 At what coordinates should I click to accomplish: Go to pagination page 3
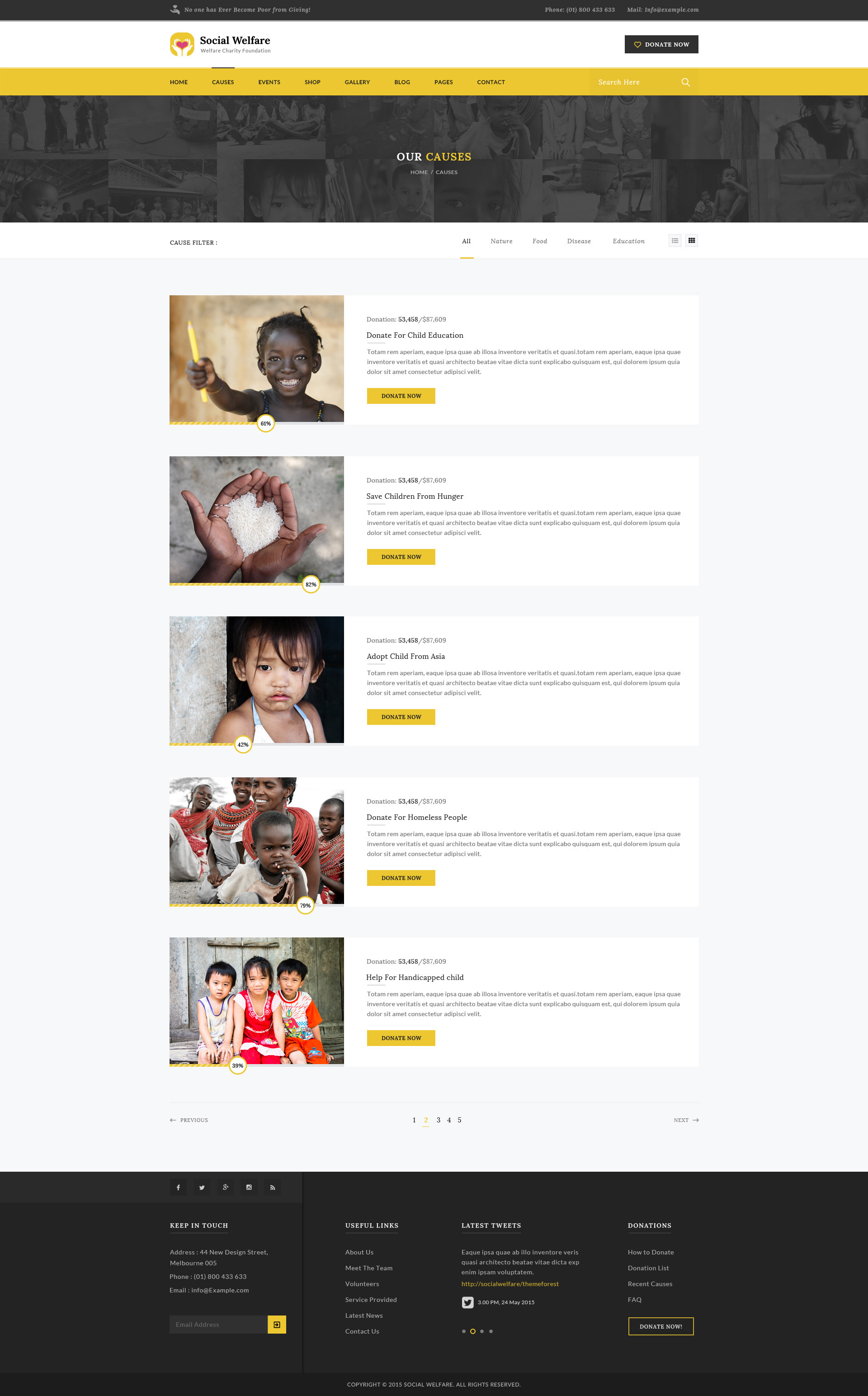[438, 1120]
